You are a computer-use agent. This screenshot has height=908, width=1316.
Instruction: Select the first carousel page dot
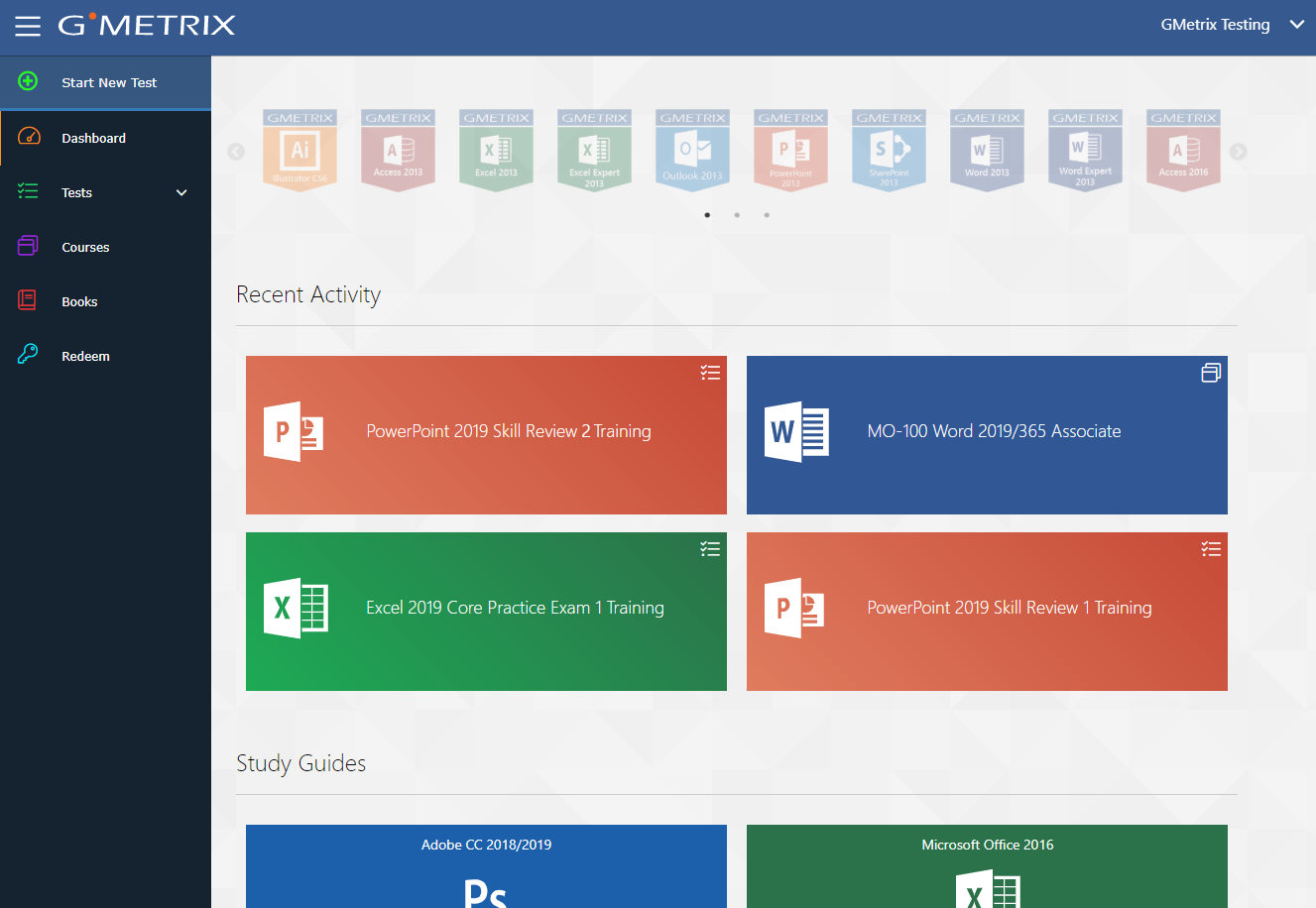(x=707, y=215)
